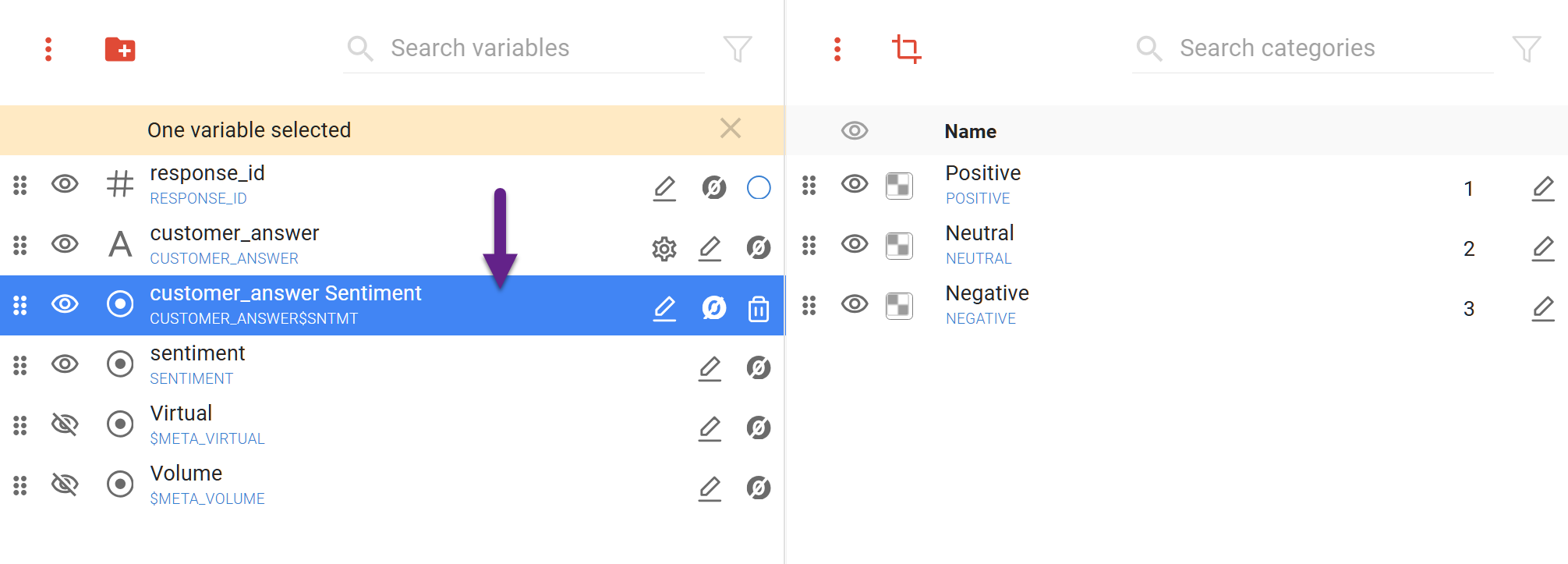1568x564 pixels.
Task: Hide the sentiment variable with its eye toggle
Action: point(65,364)
